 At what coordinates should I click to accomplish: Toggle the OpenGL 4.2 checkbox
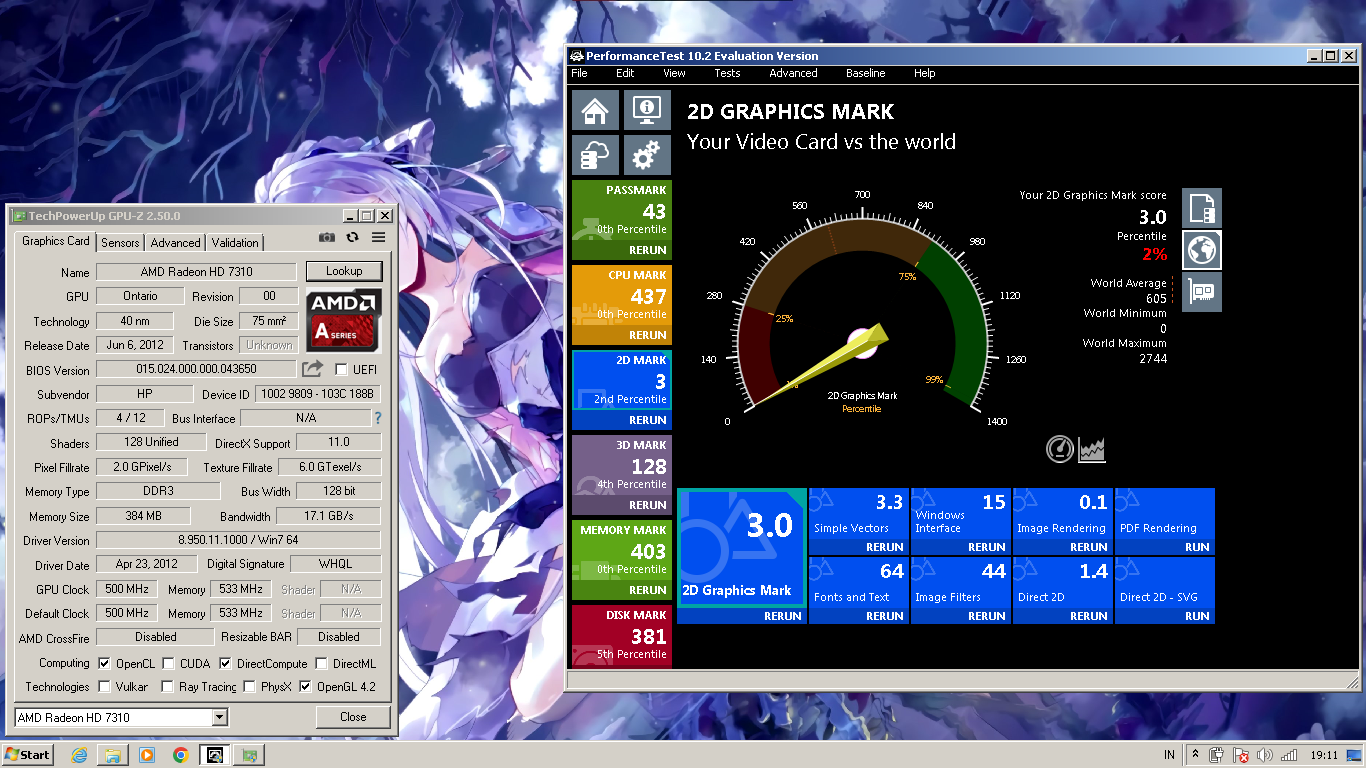coord(305,687)
